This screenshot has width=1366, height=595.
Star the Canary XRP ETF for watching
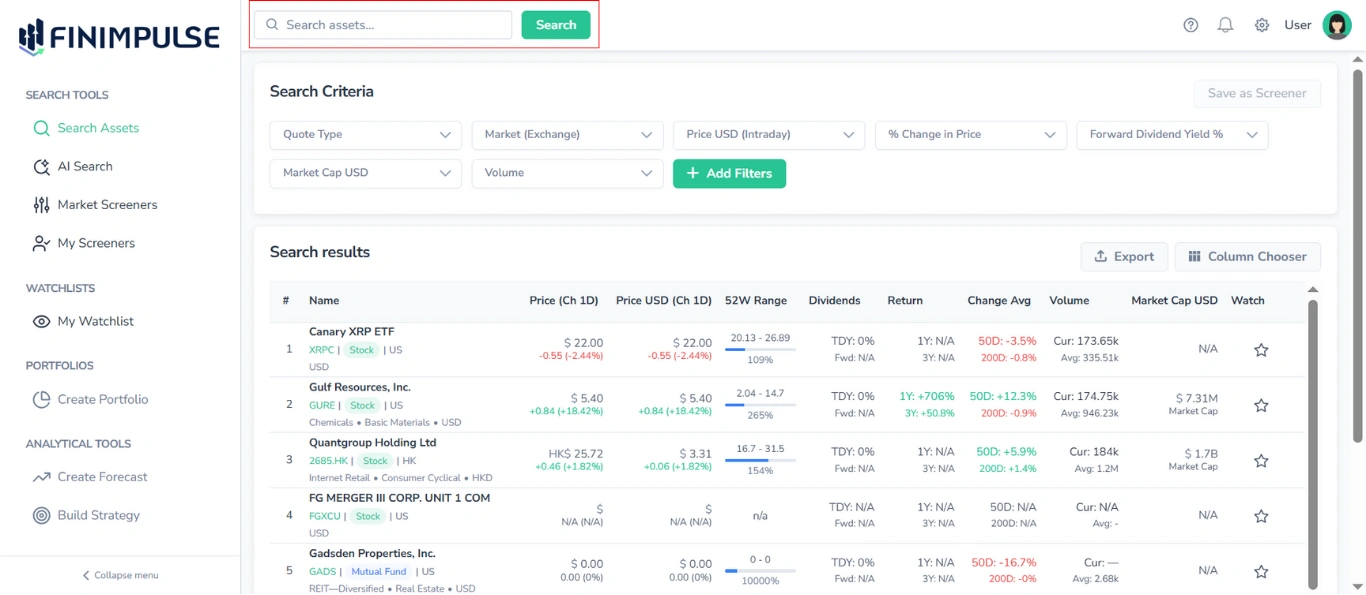click(x=1261, y=349)
